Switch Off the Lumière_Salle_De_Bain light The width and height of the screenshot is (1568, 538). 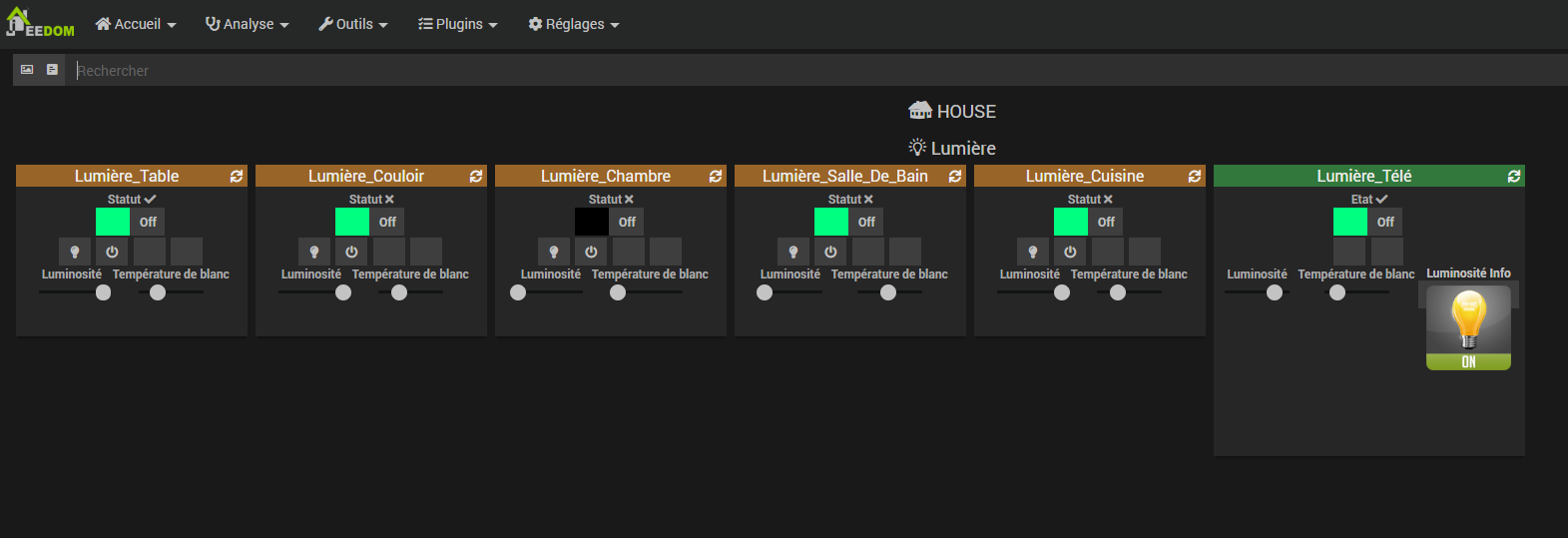coord(866,222)
